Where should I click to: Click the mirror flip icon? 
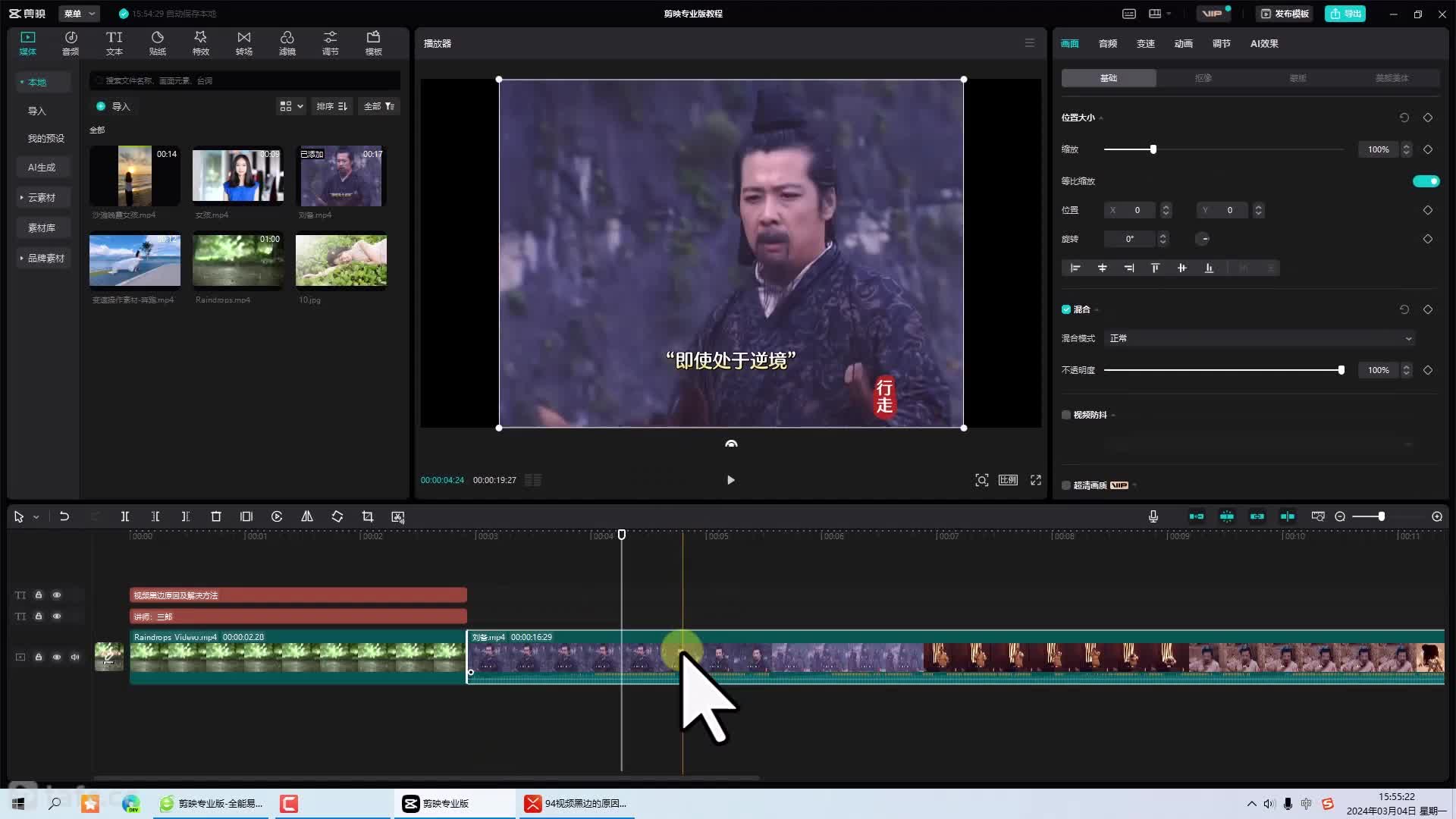(x=307, y=516)
